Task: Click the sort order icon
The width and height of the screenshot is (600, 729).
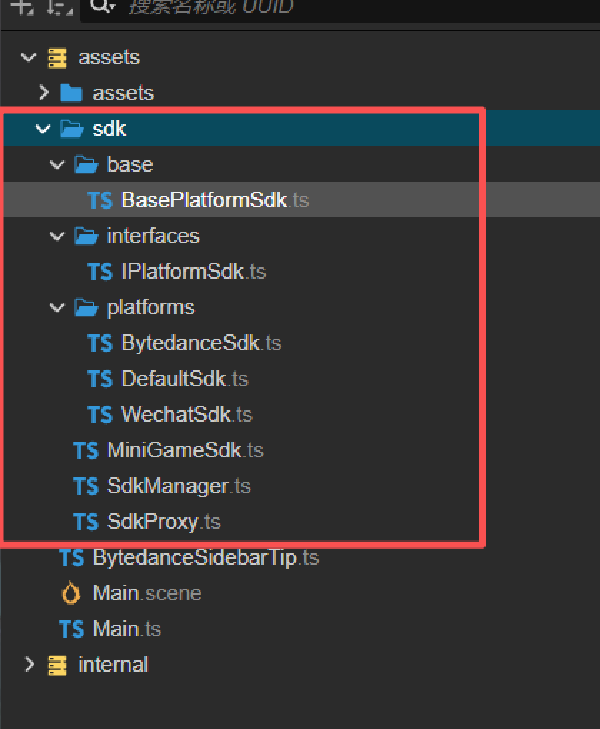Action: pyautogui.click(x=60, y=6)
